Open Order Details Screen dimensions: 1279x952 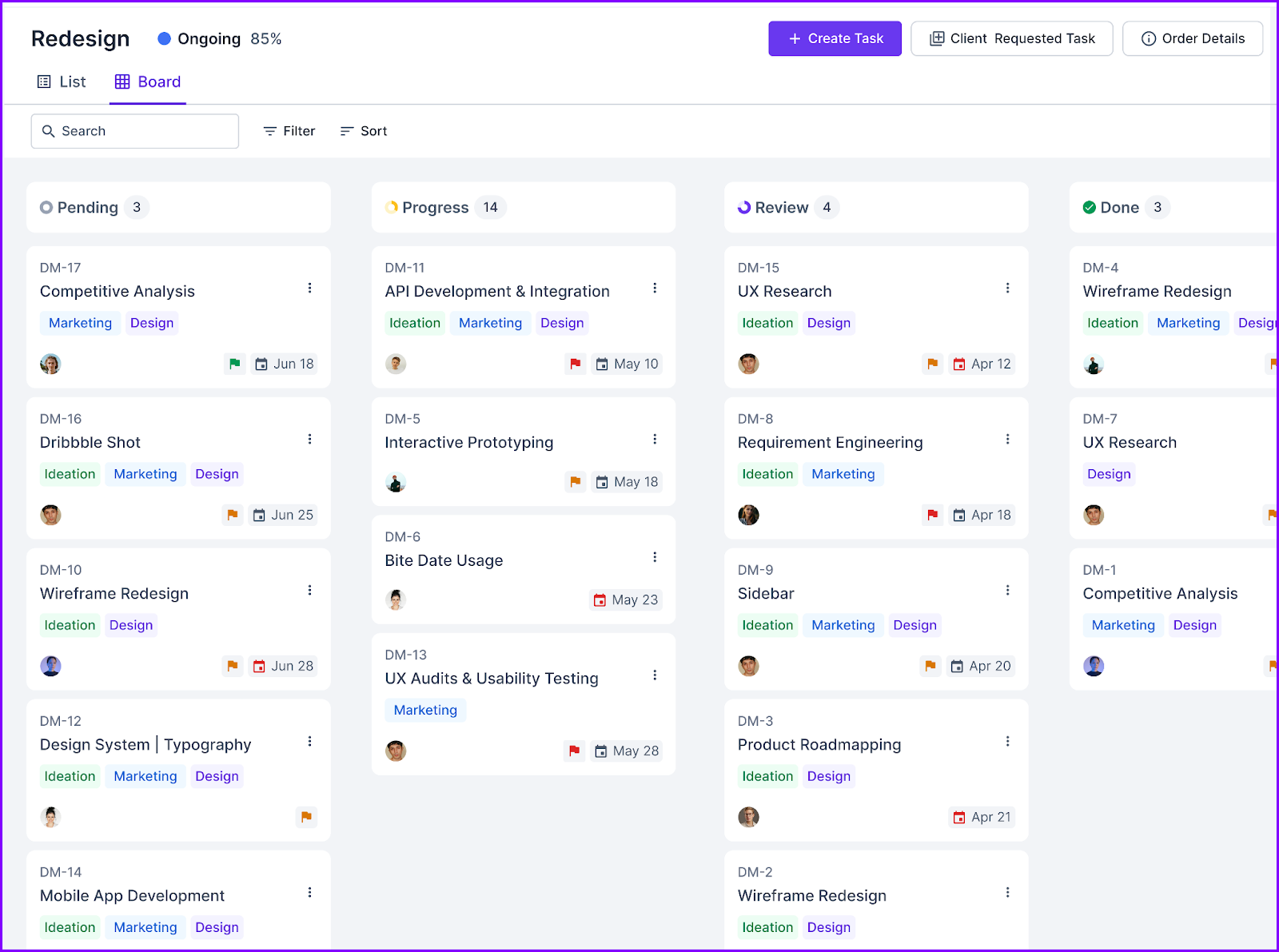click(1192, 38)
